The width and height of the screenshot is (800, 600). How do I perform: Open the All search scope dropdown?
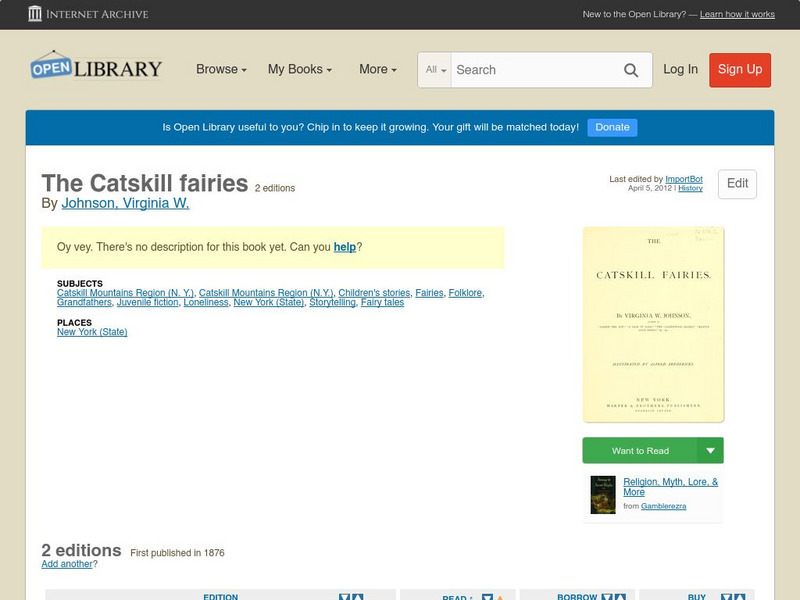pos(435,70)
